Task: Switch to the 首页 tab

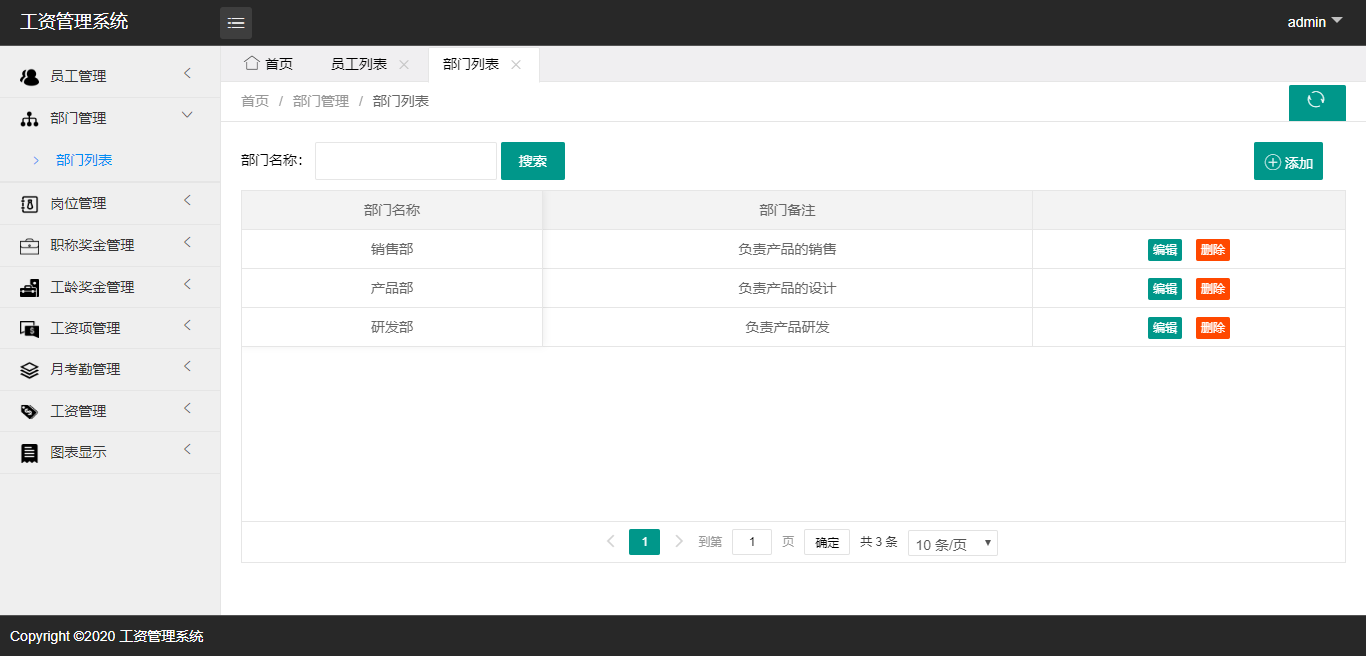Action: coord(268,63)
